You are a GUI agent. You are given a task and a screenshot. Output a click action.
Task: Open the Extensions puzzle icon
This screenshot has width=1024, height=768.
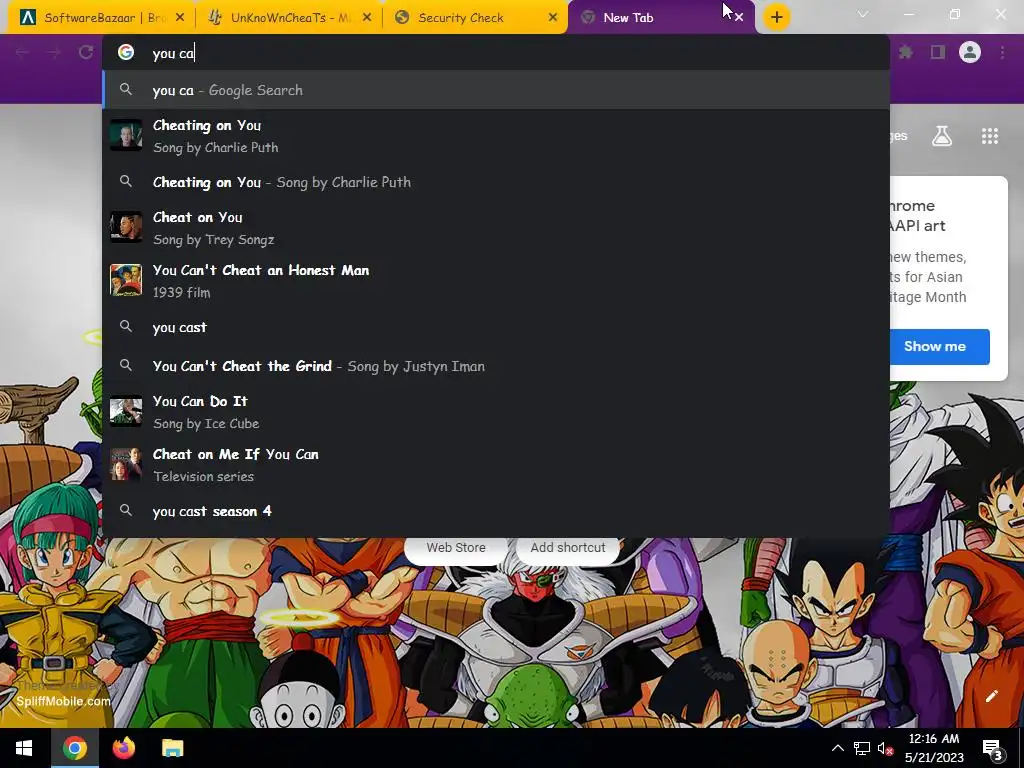coord(906,52)
